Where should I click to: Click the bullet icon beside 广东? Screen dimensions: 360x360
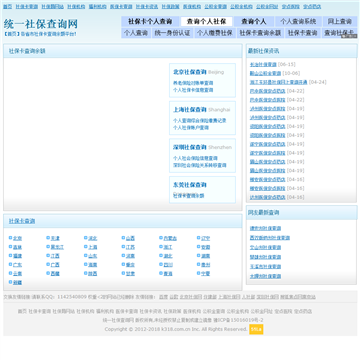[10, 265]
